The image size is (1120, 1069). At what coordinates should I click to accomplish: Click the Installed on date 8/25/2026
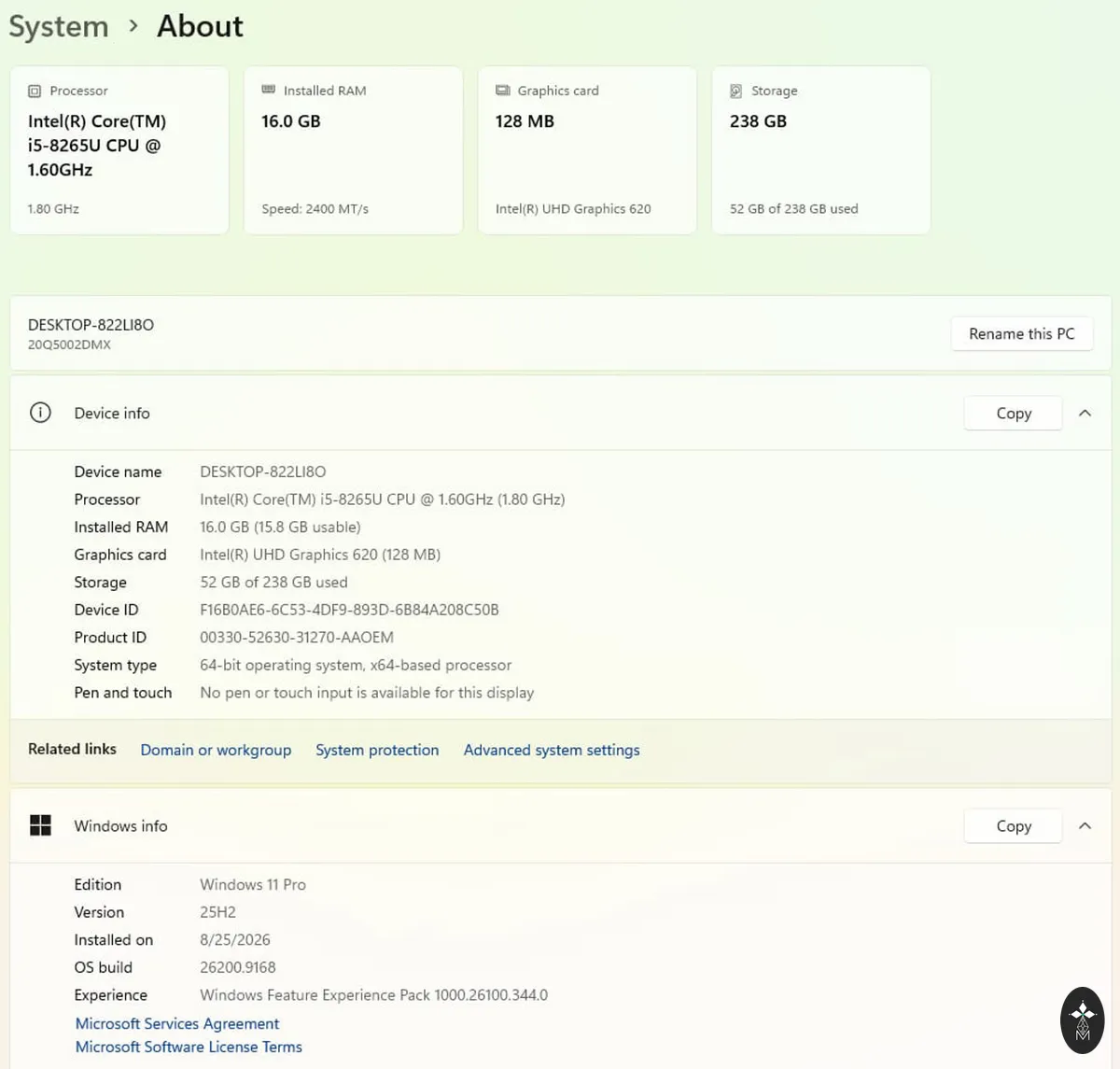[x=235, y=939]
